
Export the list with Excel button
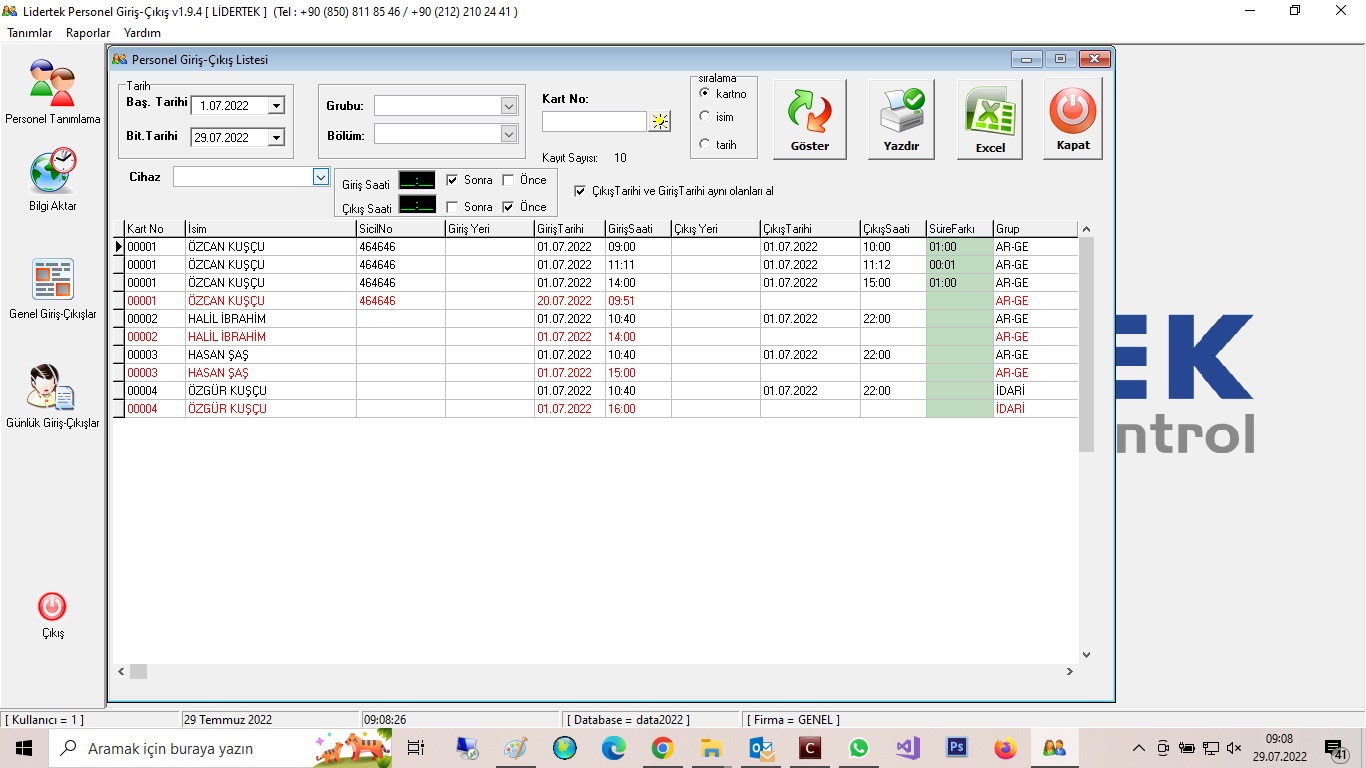(990, 119)
